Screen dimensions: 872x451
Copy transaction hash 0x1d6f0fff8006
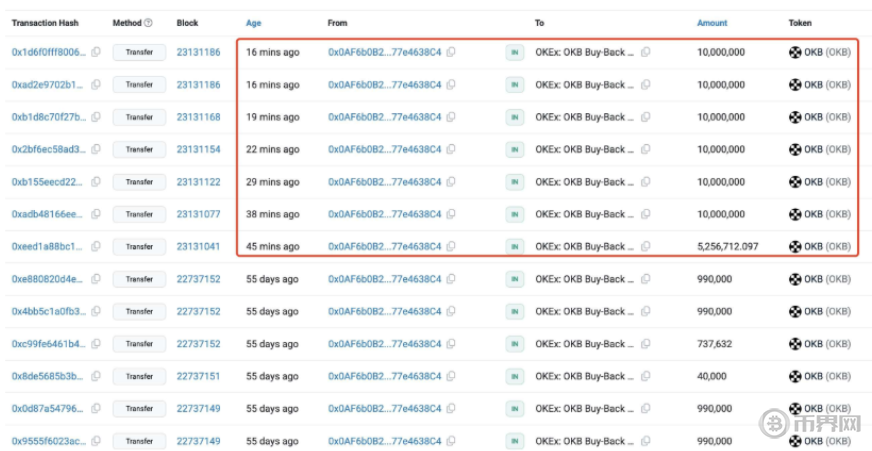click(96, 52)
